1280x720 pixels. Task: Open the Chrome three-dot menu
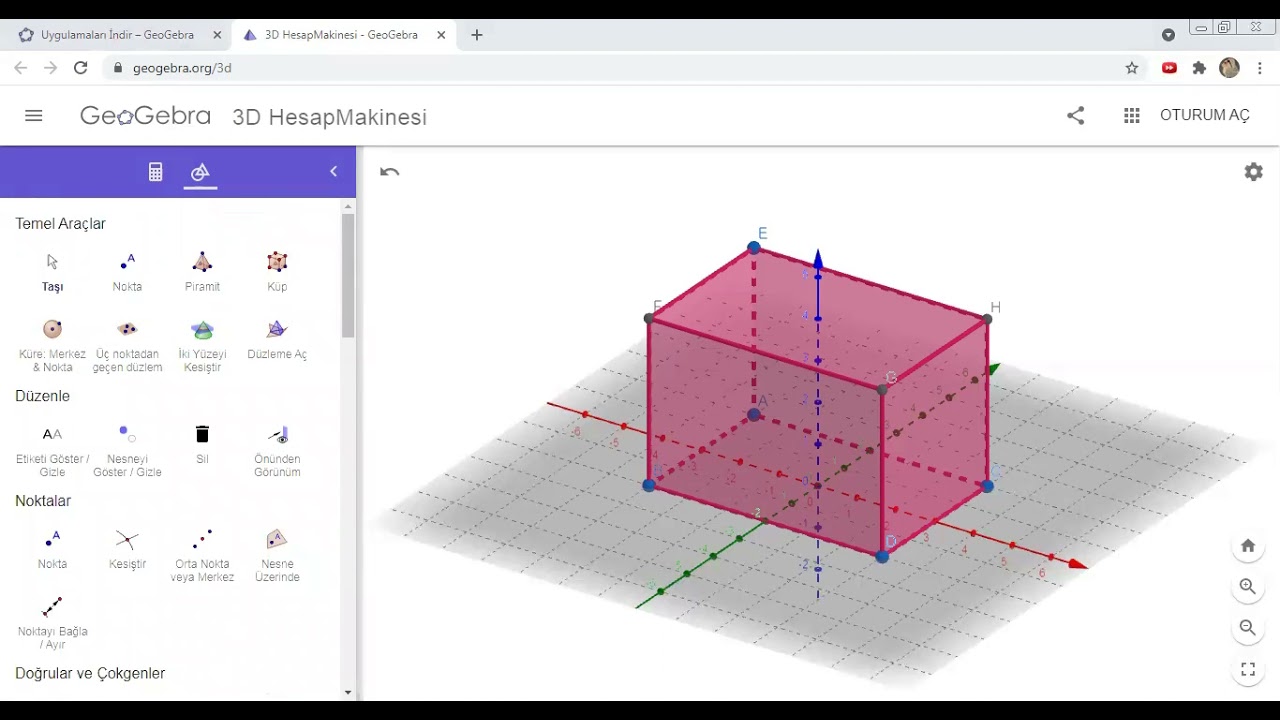click(1260, 68)
